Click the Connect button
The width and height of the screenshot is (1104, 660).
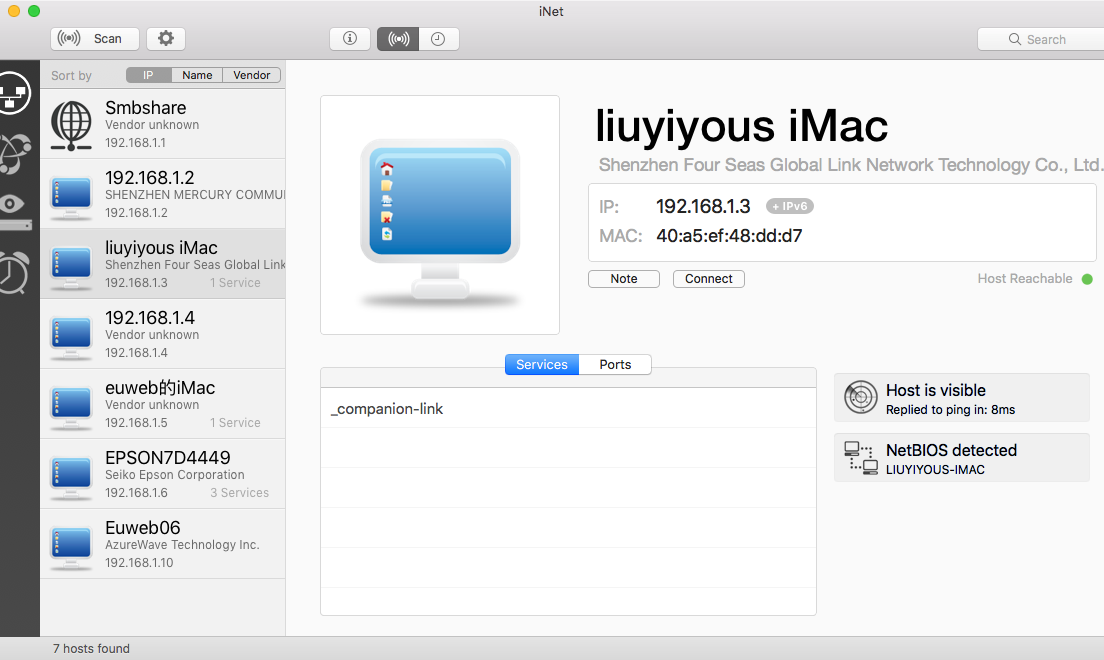click(x=709, y=279)
